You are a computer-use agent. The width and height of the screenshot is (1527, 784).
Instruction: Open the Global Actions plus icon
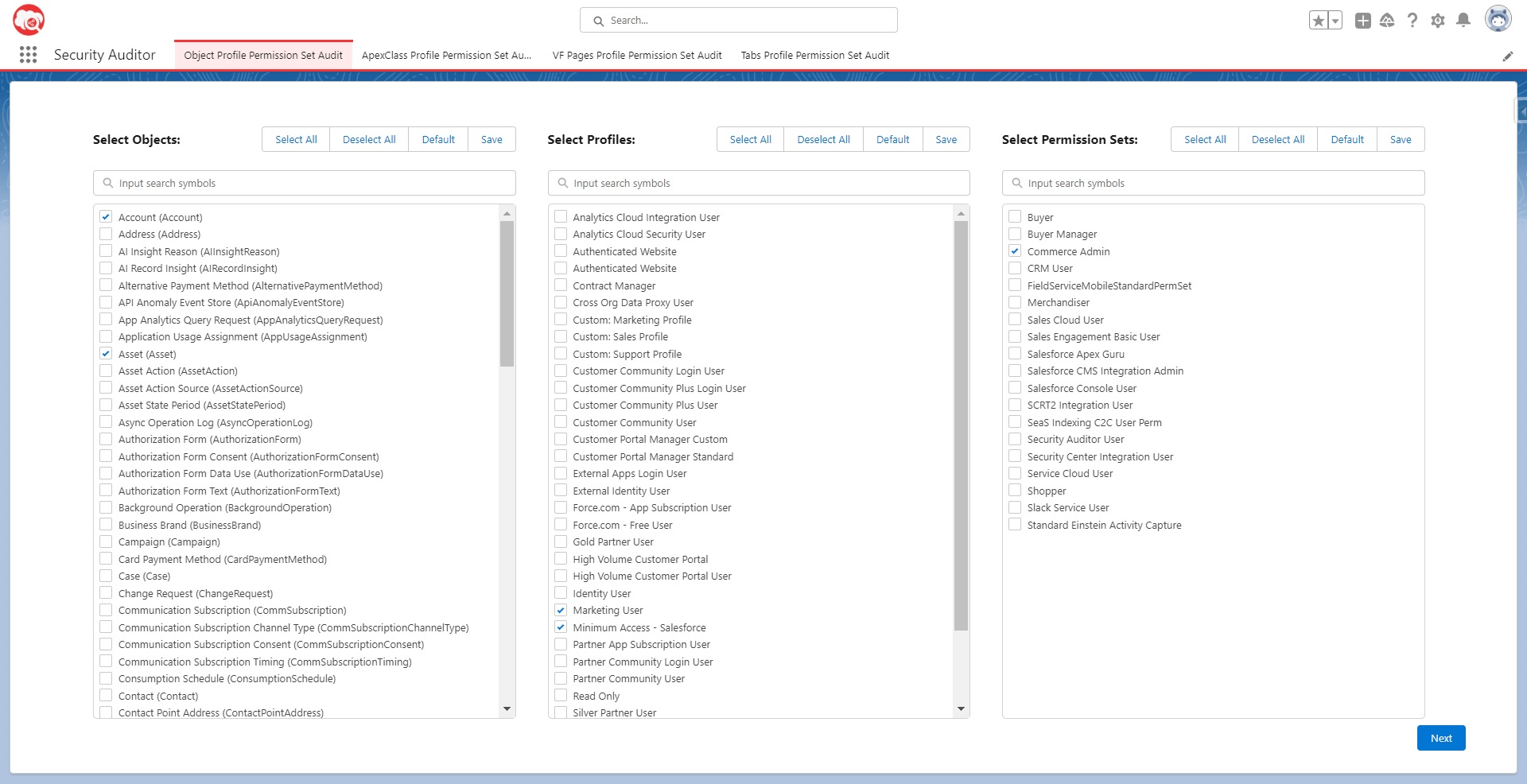(x=1363, y=21)
